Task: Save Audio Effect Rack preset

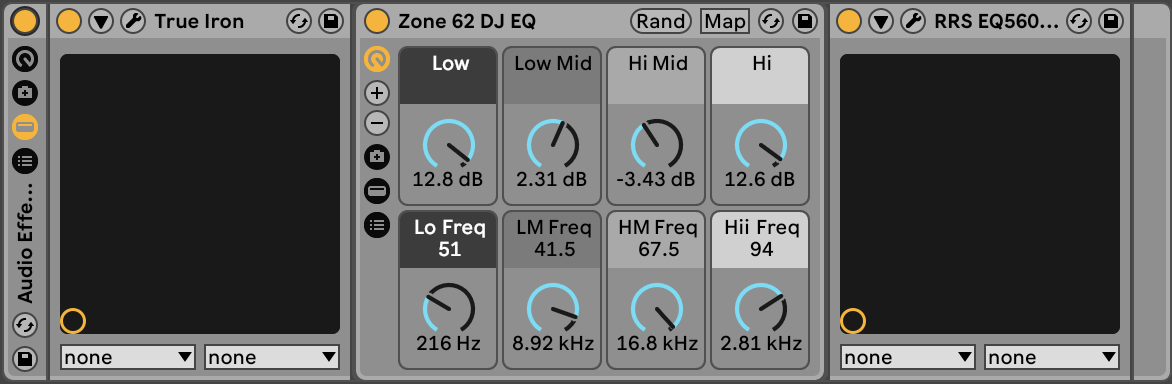Action: click(x=25, y=359)
